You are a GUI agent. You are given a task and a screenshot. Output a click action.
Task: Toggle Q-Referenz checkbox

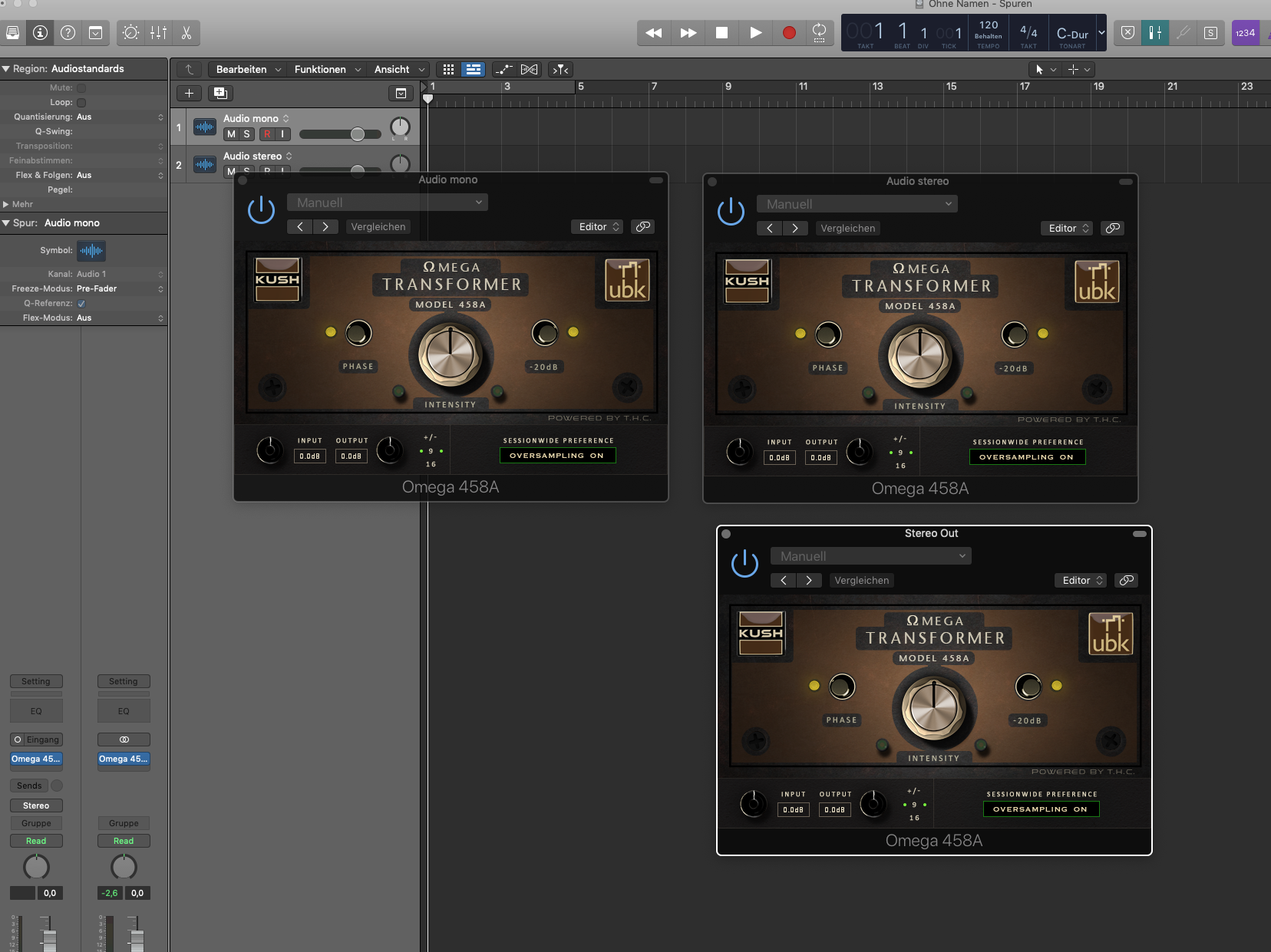pyautogui.click(x=81, y=303)
